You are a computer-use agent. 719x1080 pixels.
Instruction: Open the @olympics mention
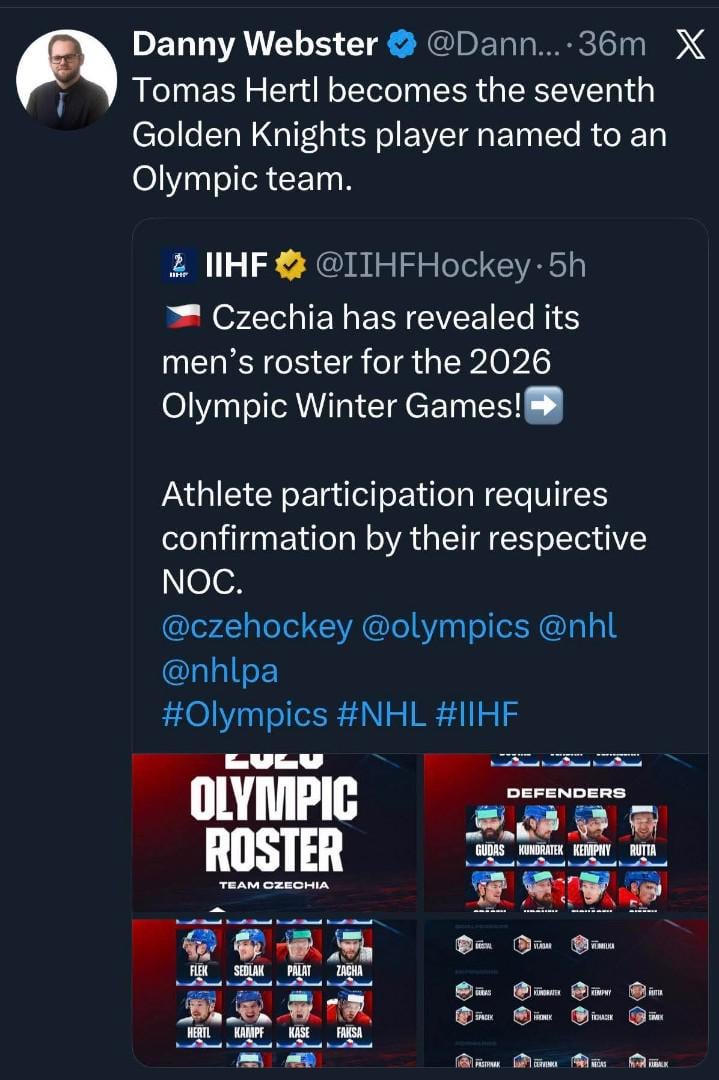tap(445, 626)
